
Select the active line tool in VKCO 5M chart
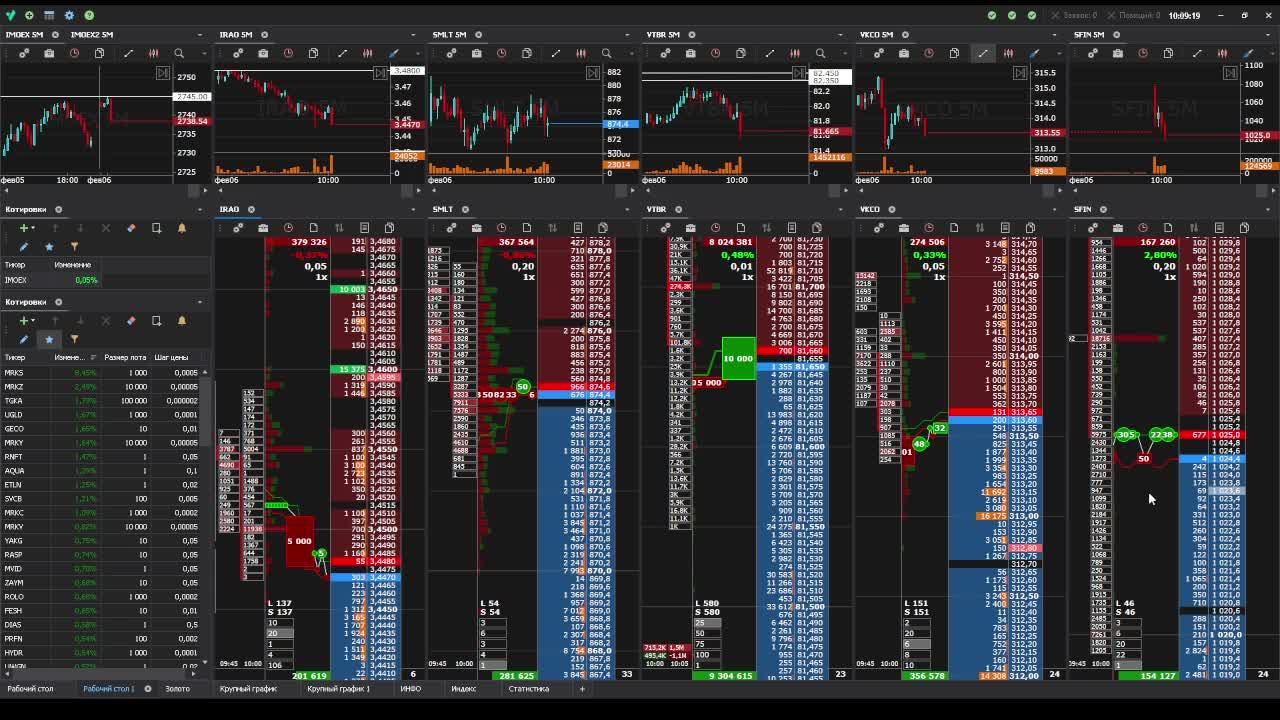[x=982, y=53]
